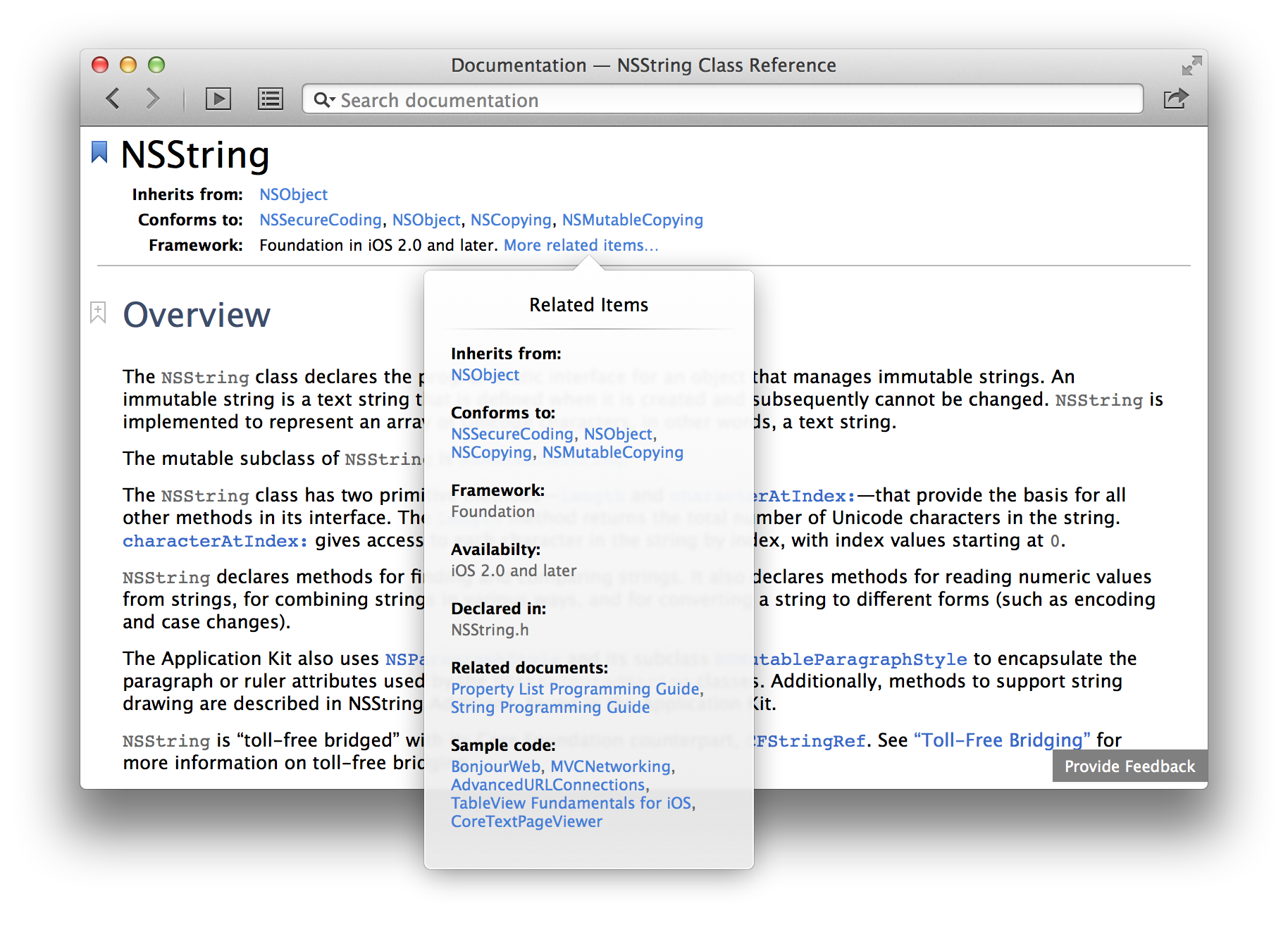Screen dimensions: 1288x927
Task: Enter full screen with the resize arrows icon
Action: [1191, 66]
